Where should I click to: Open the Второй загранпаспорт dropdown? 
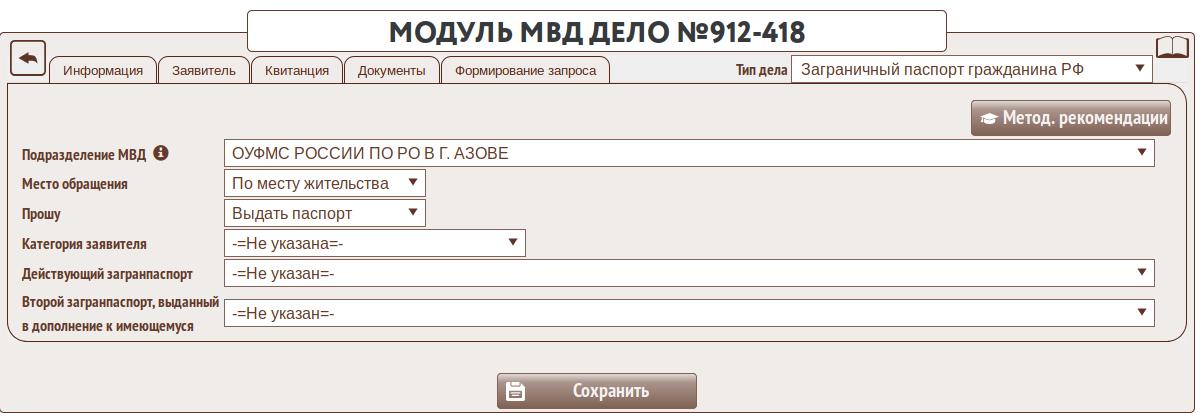click(689, 313)
